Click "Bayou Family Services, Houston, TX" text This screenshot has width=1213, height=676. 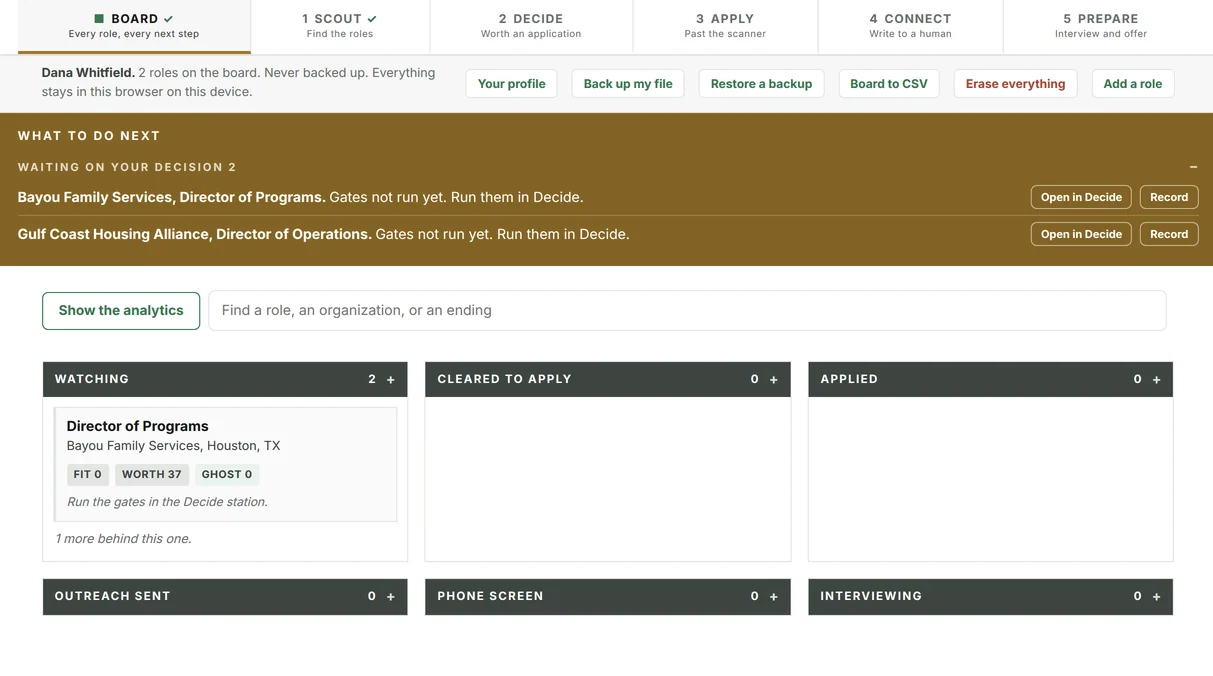(173, 446)
